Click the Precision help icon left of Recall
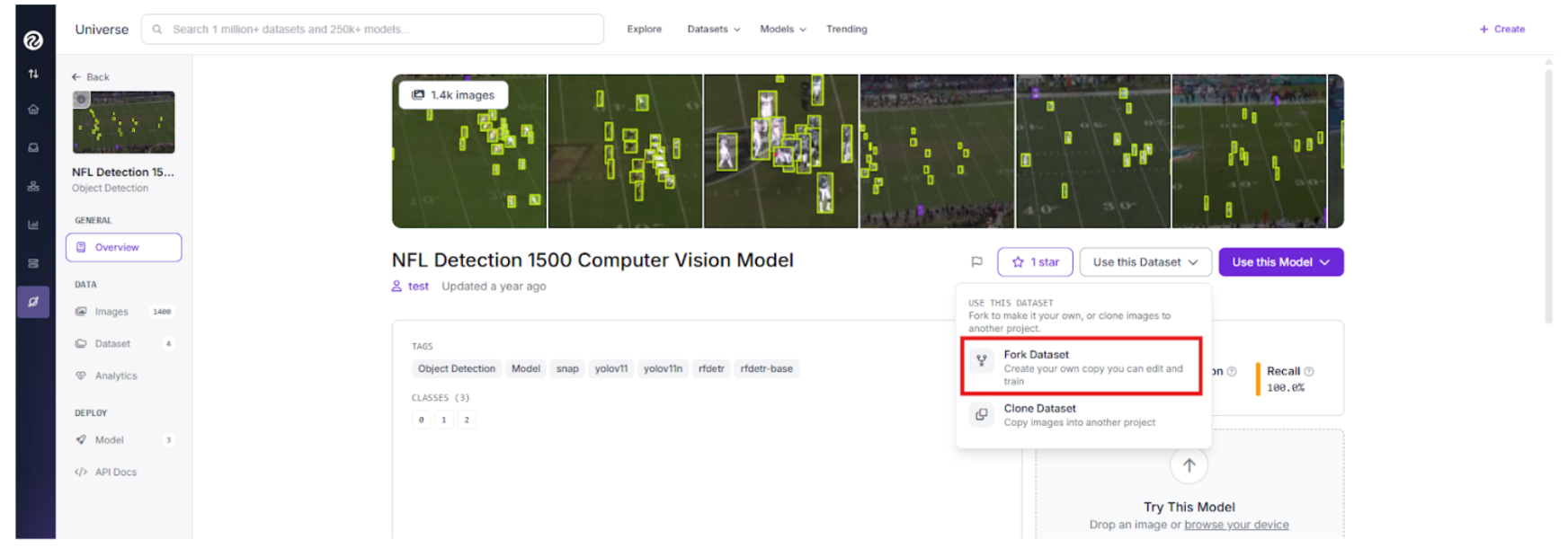 1232,371
